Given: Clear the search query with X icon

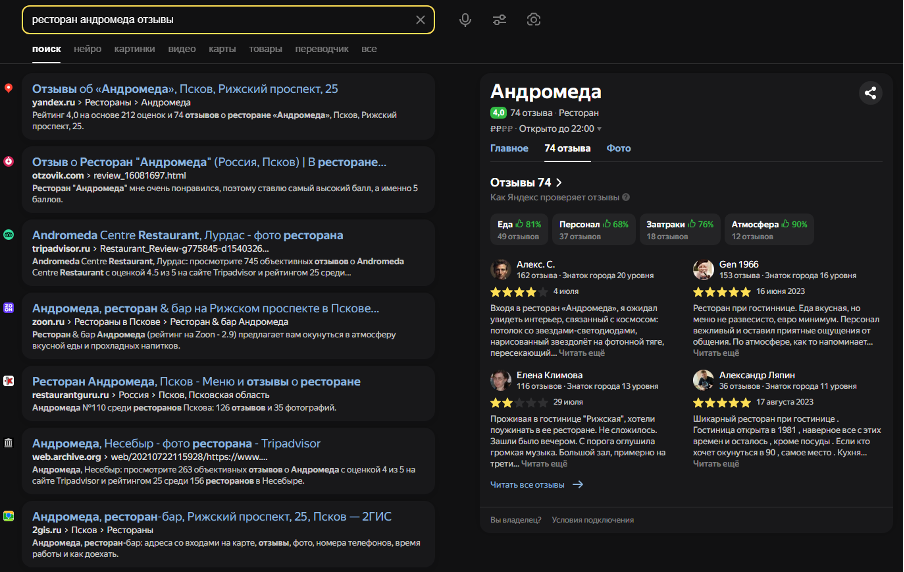Looking at the screenshot, I should [420, 20].
